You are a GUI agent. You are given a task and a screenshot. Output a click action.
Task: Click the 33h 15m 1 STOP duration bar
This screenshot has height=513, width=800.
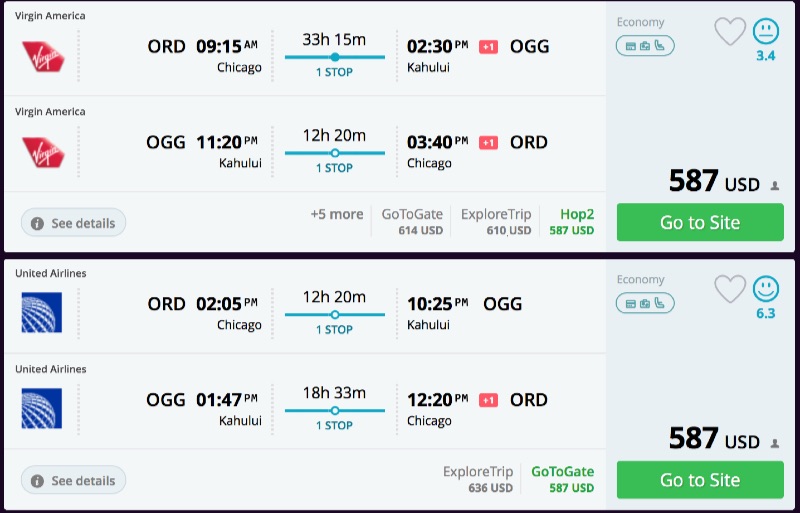click(334, 56)
